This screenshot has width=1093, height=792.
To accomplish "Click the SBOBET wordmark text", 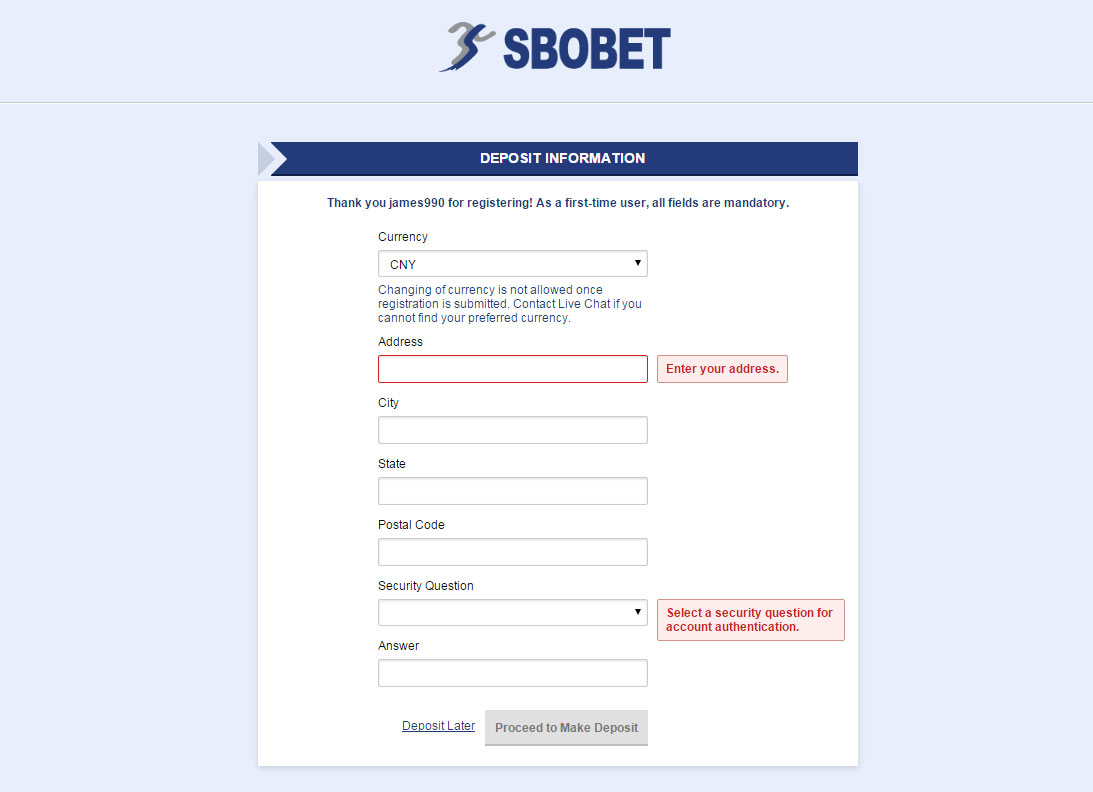I will [586, 48].
